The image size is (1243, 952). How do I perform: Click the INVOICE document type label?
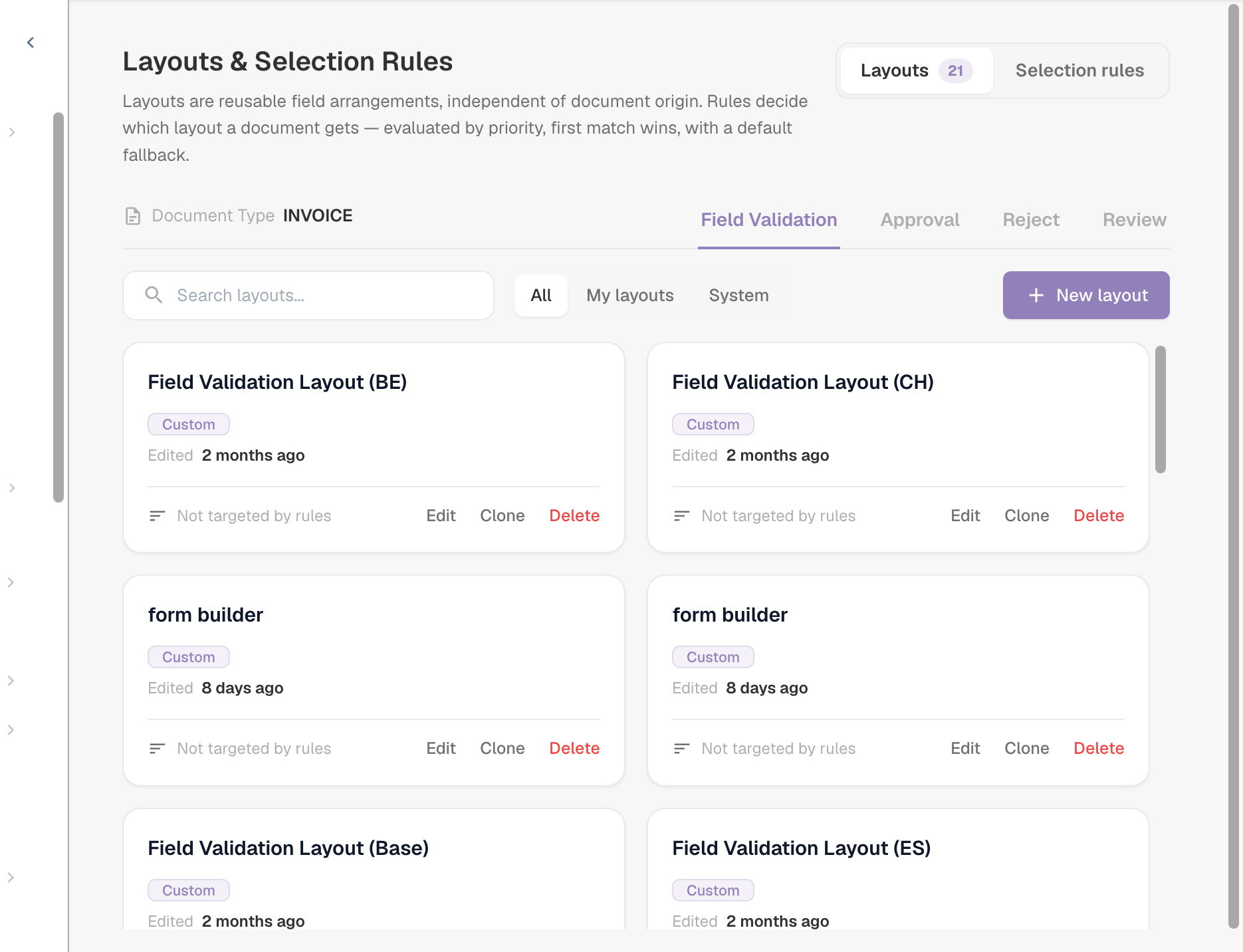pos(318,216)
